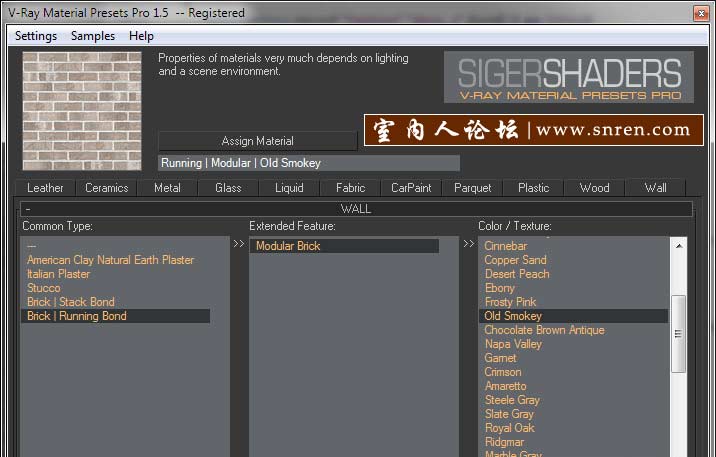
Task: Select Modular Brick extended feature
Action: tap(344, 246)
